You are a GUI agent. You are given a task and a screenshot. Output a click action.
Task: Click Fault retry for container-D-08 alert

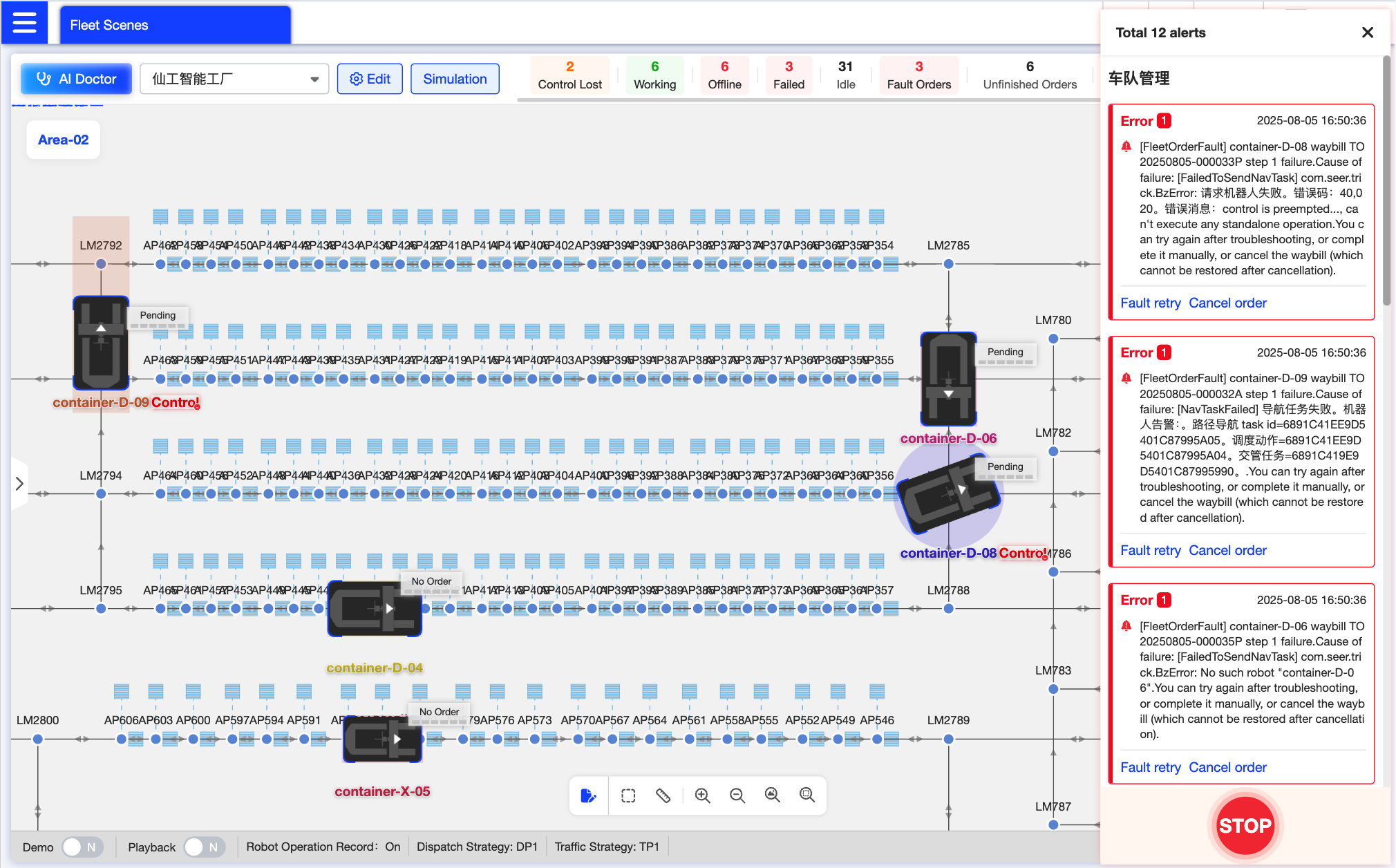1150,303
